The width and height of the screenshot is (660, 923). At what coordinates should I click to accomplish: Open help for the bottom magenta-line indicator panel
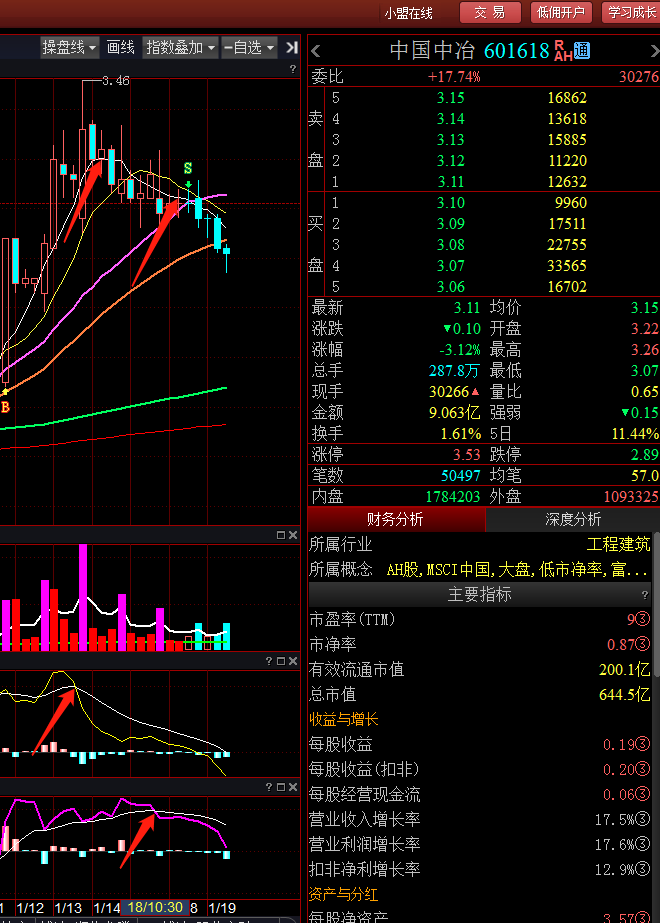pos(269,787)
